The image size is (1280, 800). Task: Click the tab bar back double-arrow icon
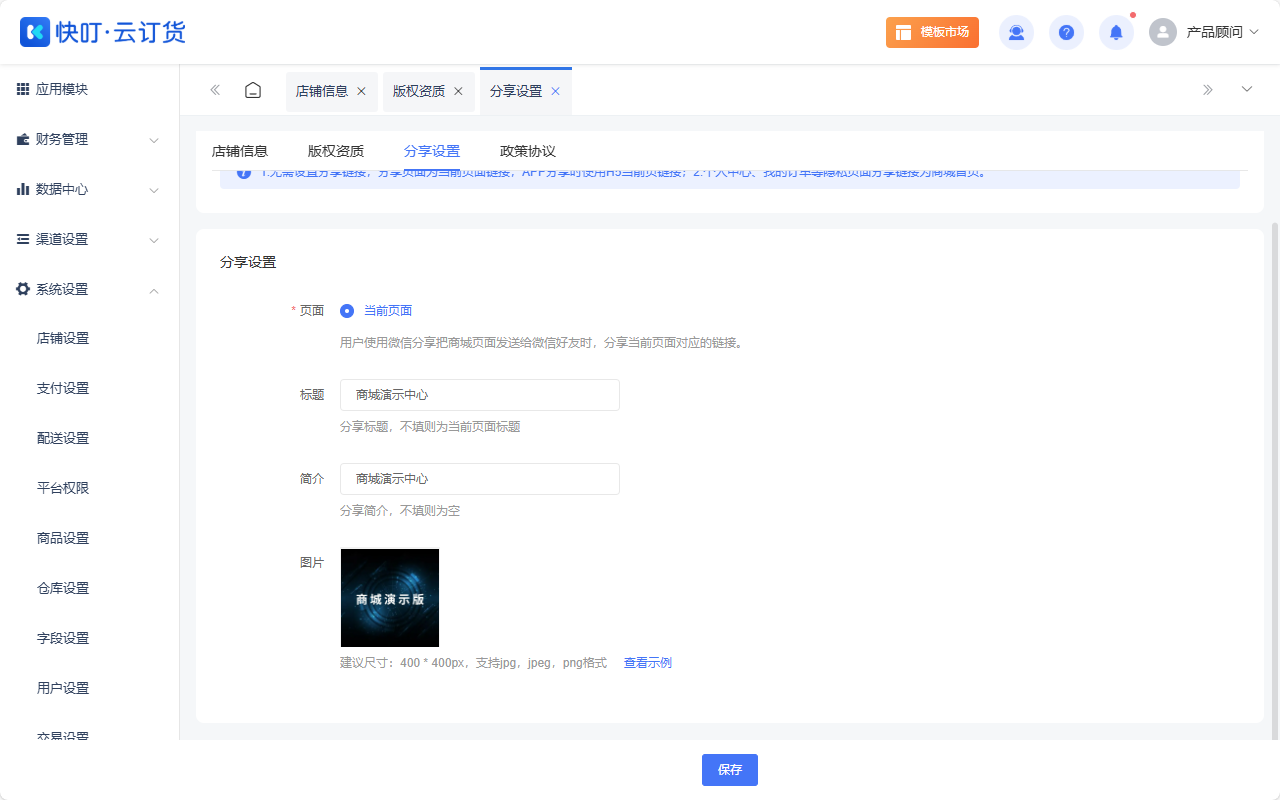[215, 90]
